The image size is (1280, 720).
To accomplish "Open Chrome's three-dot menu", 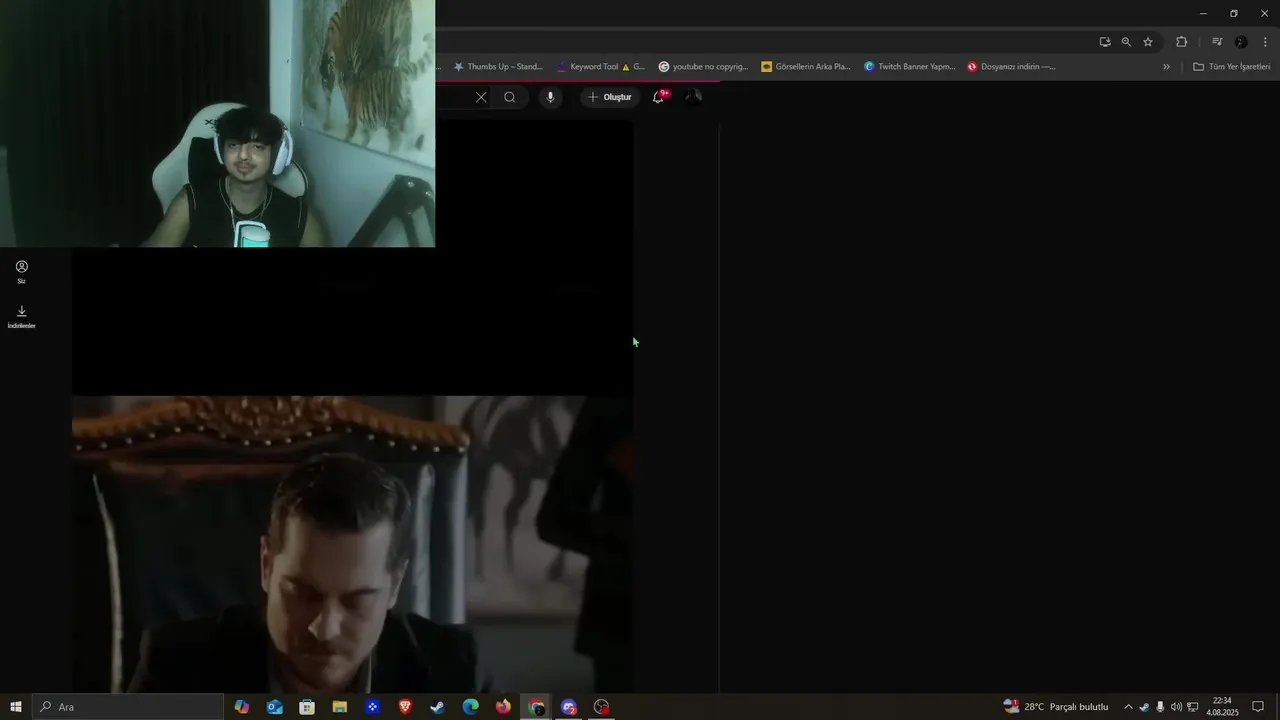I will click(x=1265, y=42).
